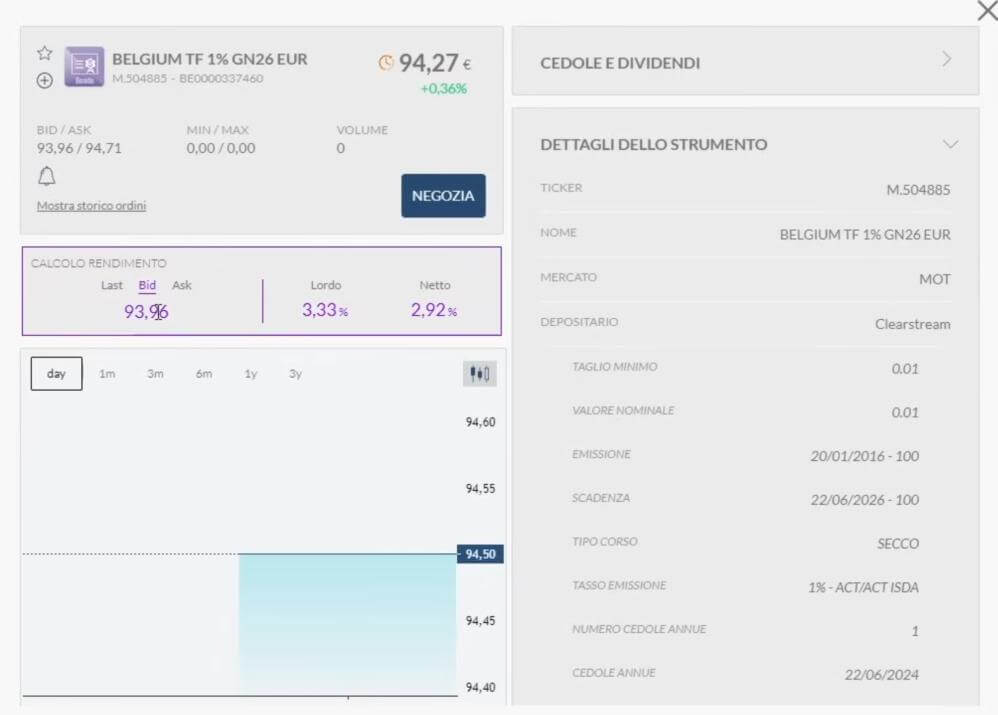Image resolution: width=998 pixels, height=715 pixels.
Task: Select the day chart period
Action: 56,374
